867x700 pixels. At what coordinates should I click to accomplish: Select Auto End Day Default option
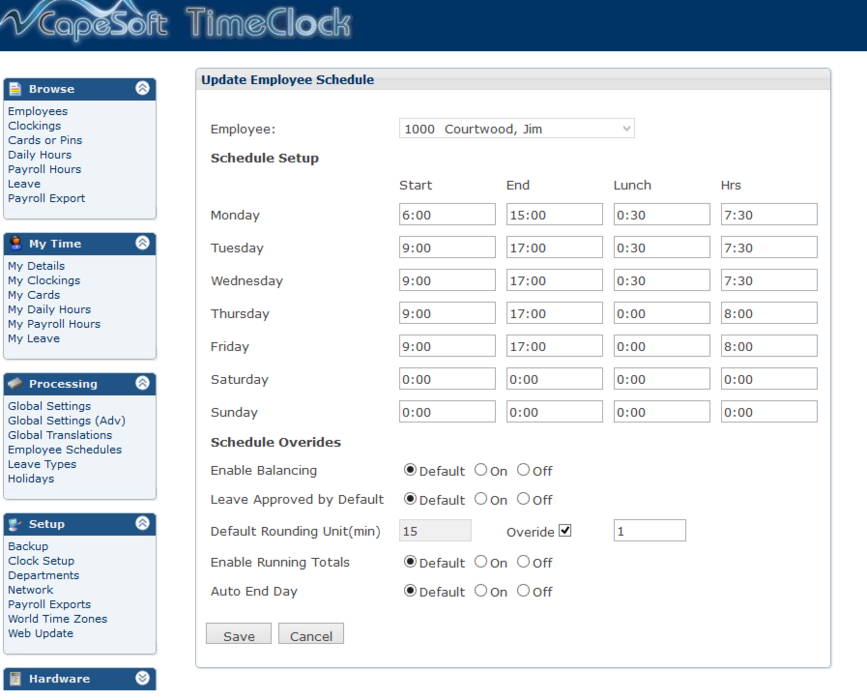[x=410, y=591]
